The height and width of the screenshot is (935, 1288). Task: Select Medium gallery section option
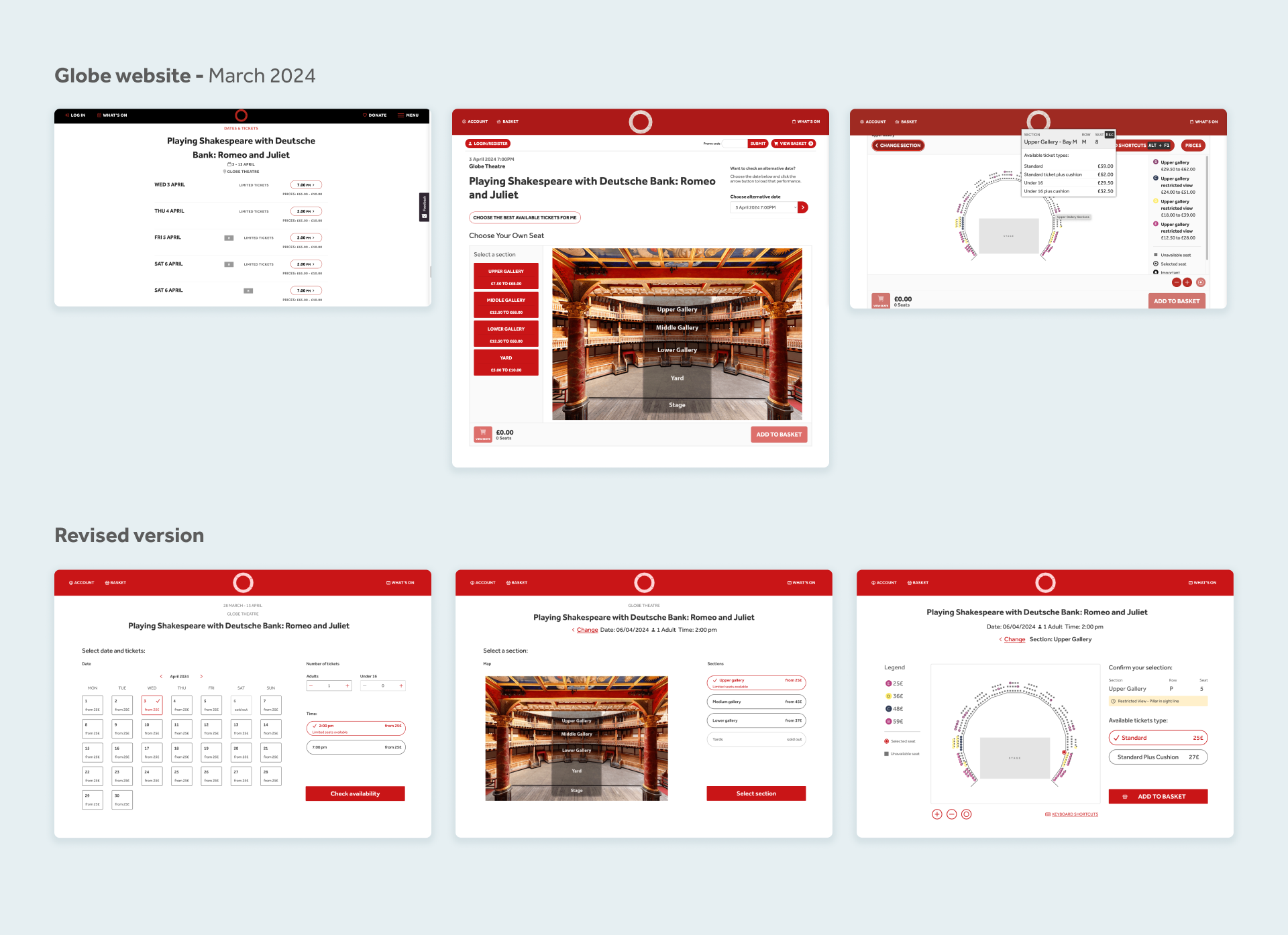click(756, 702)
